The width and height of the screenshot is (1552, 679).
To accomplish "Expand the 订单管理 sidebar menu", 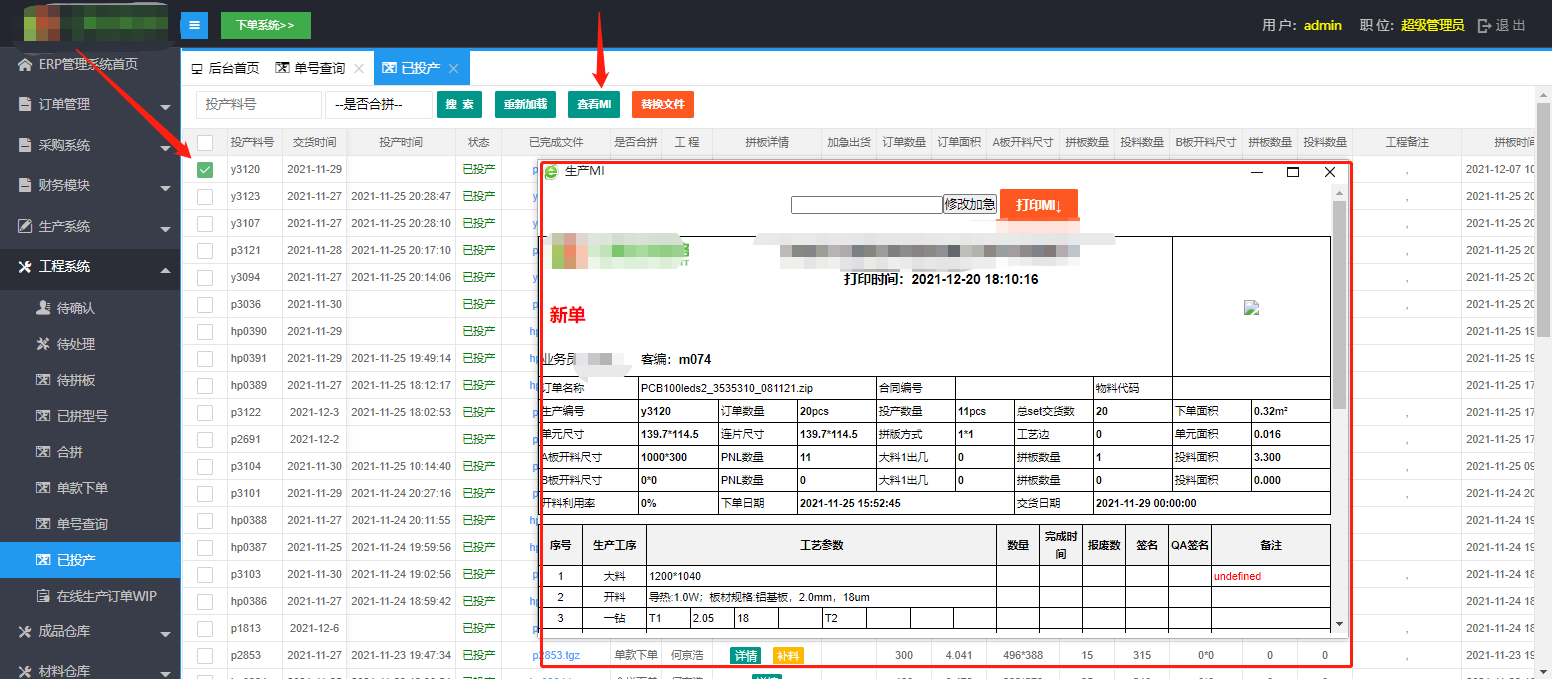I will point(90,104).
